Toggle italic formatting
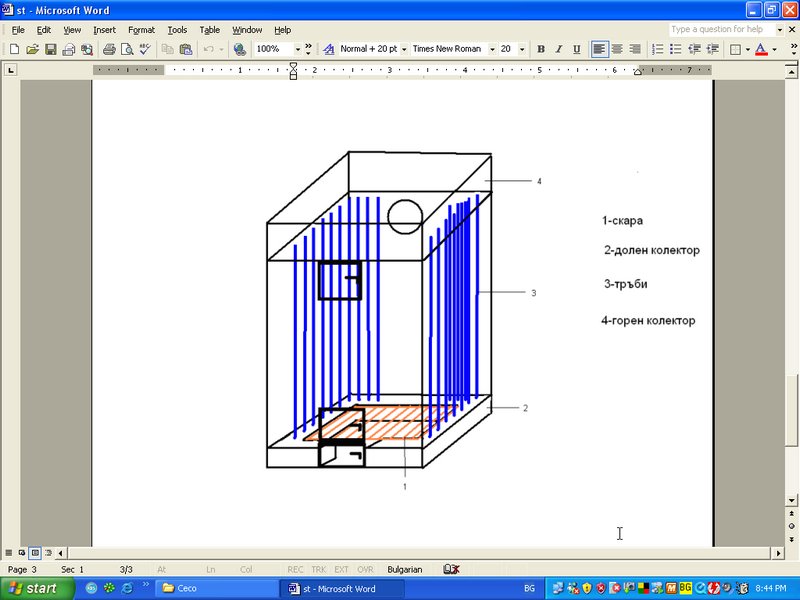The width and height of the screenshot is (800, 600). pyautogui.click(x=558, y=49)
